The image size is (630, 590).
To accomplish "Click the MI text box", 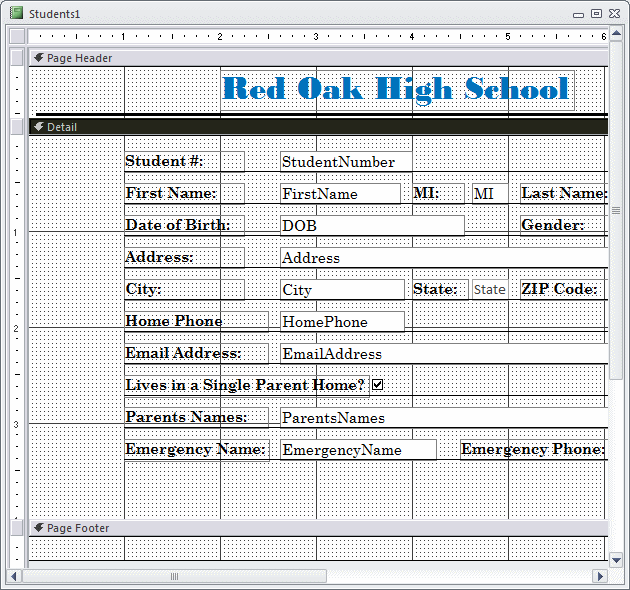I will click(490, 194).
